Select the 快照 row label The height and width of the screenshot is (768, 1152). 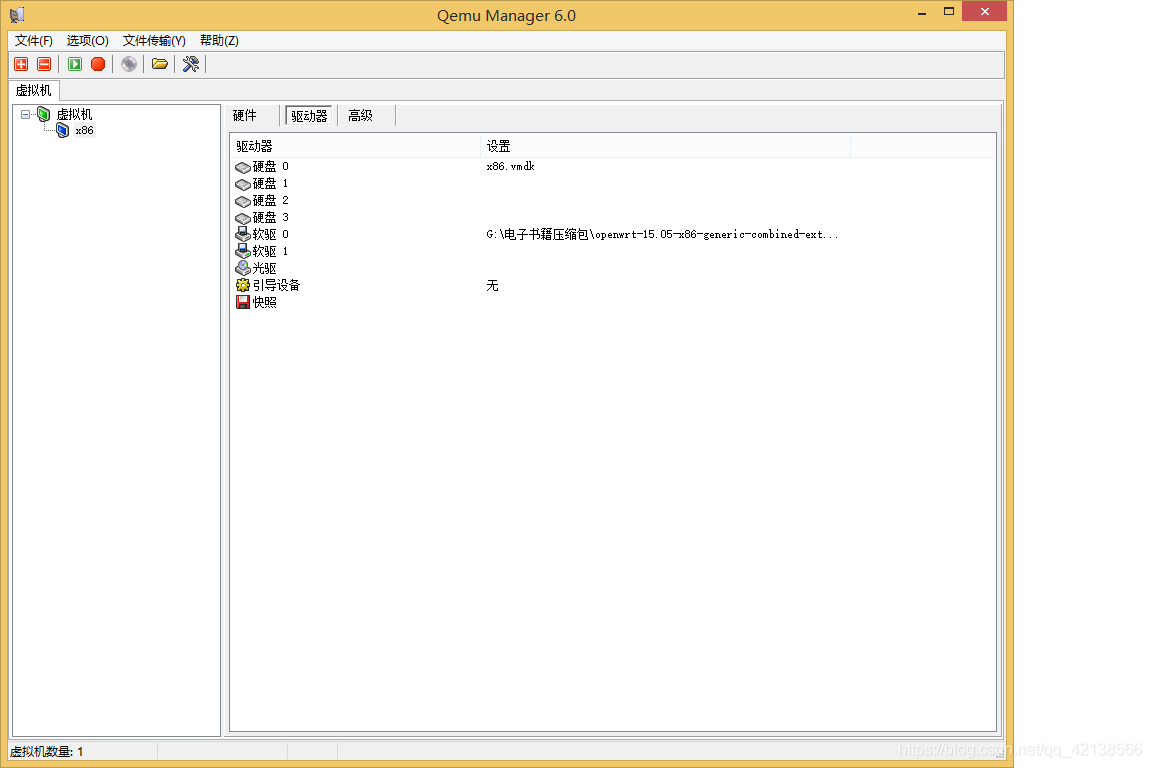tap(264, 302)
